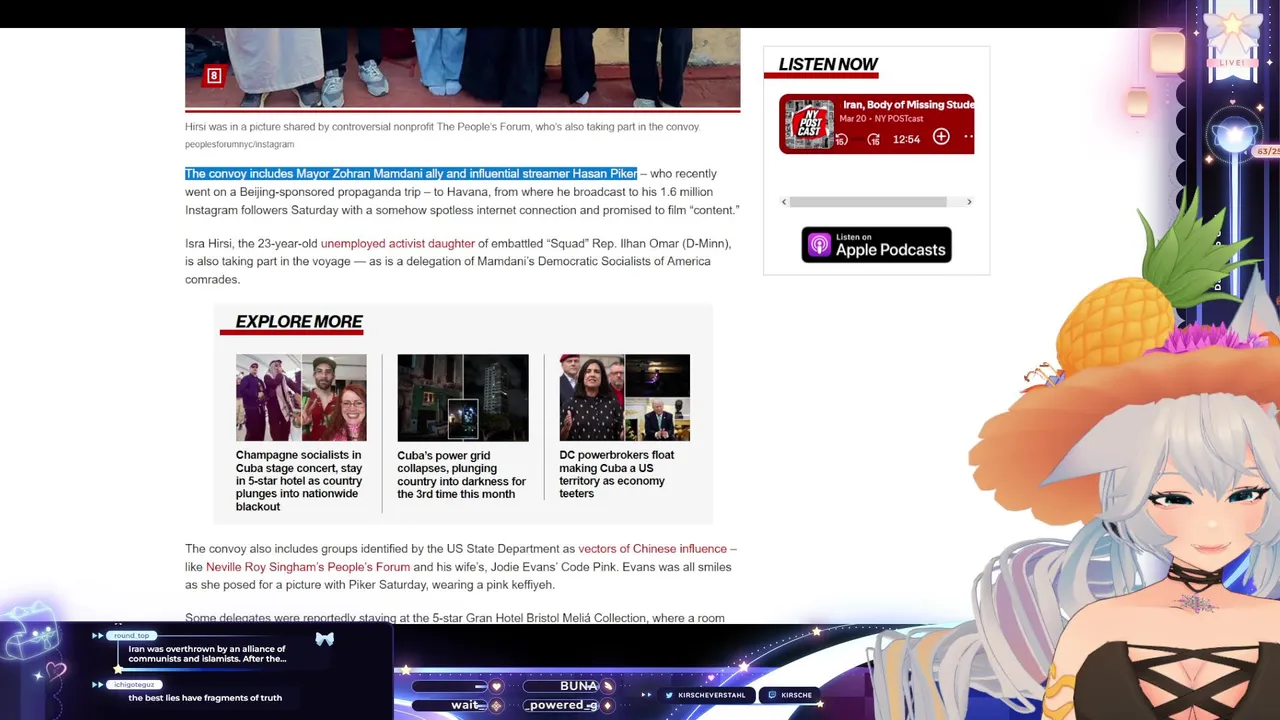1280x720 pixels.
Task: Open the image gallery icon marked 8
Action: click(213, 76)
